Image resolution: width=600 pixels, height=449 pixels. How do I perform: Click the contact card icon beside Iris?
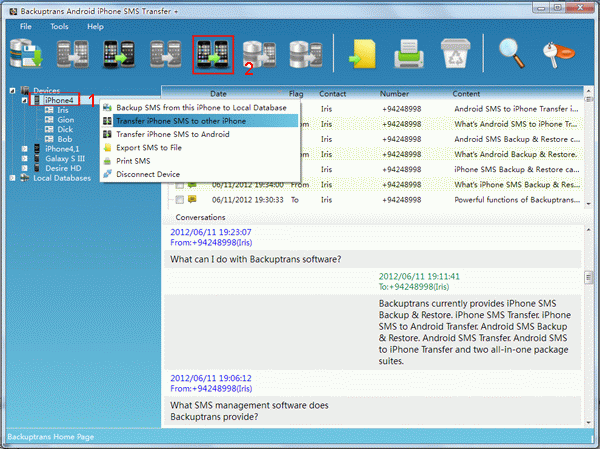coord(49,110)
